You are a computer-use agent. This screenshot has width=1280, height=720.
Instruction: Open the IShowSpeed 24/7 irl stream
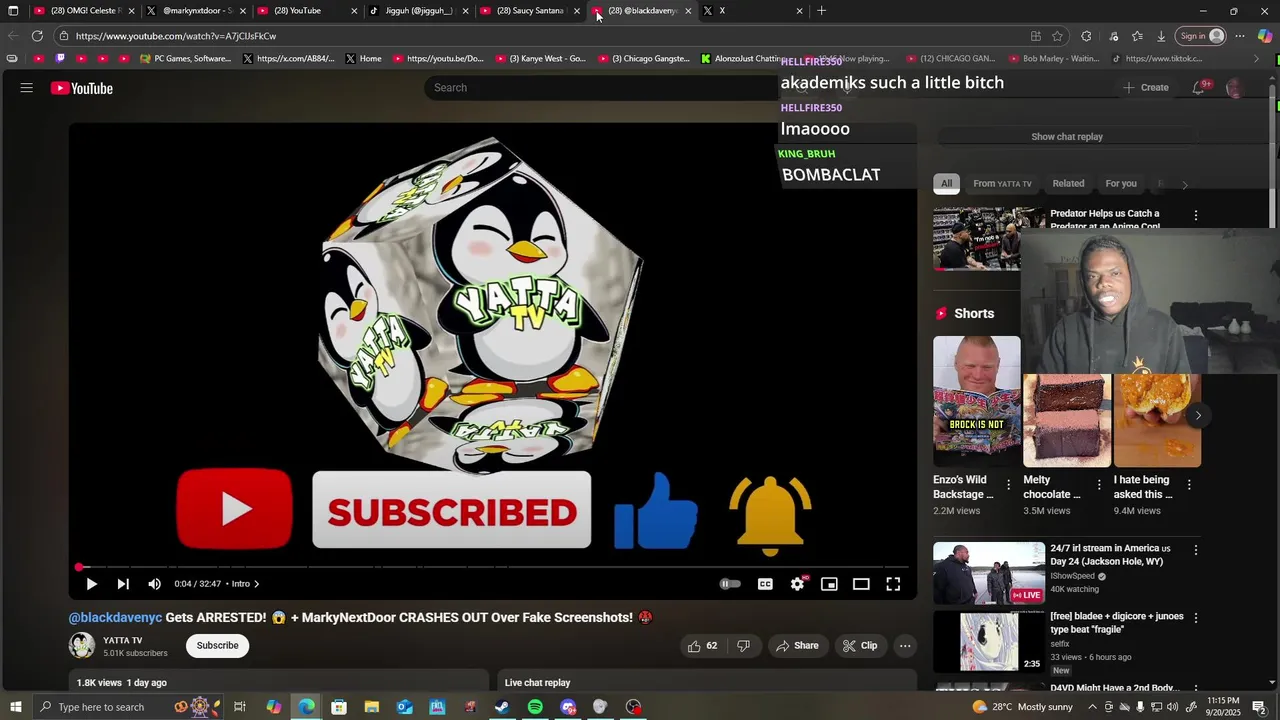coord(989,573)
